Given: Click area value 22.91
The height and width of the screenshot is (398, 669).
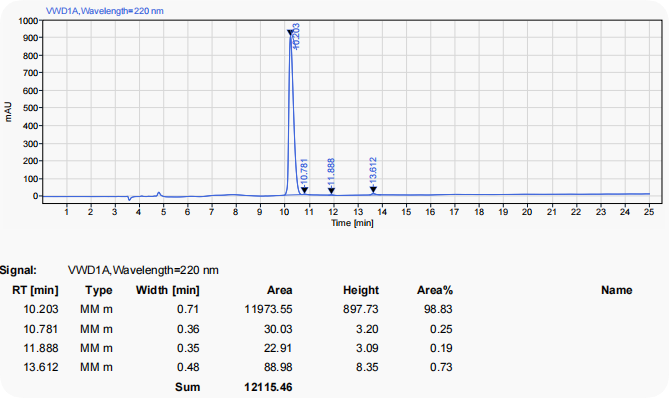Looking at the screenshot, I should 278,348.
